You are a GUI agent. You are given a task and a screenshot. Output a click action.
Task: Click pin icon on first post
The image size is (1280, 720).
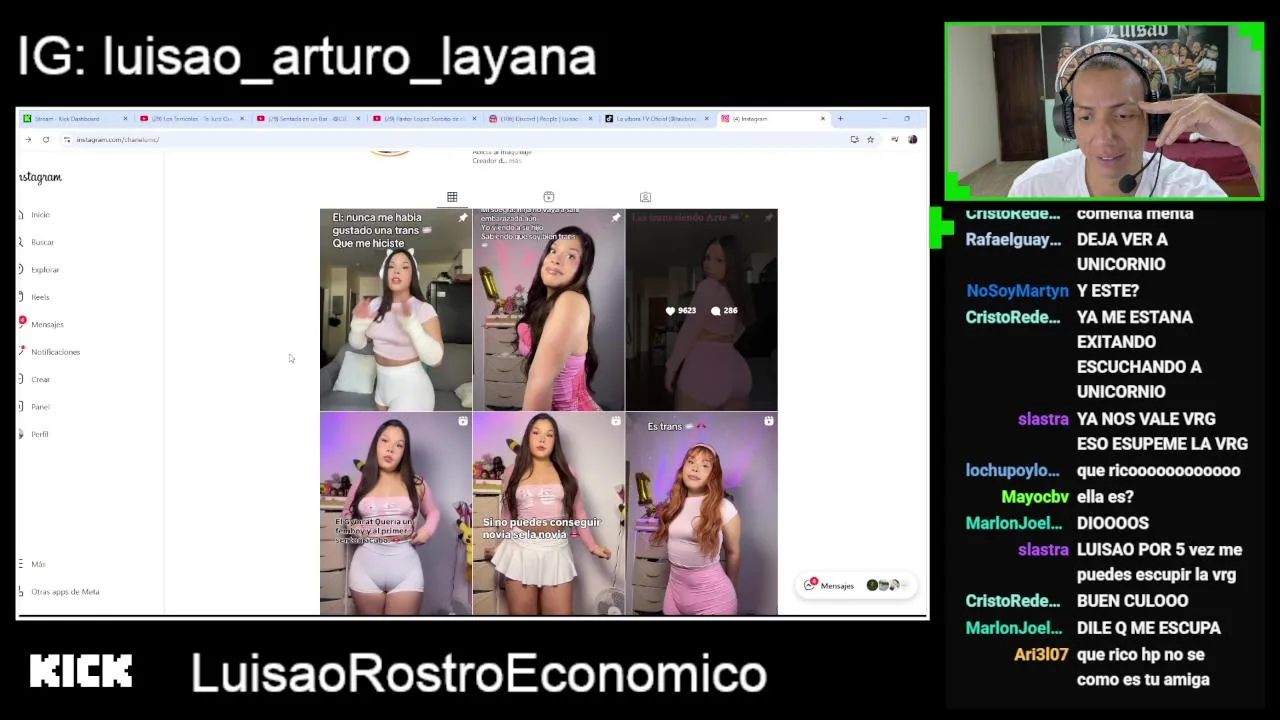tap(462, 218)
